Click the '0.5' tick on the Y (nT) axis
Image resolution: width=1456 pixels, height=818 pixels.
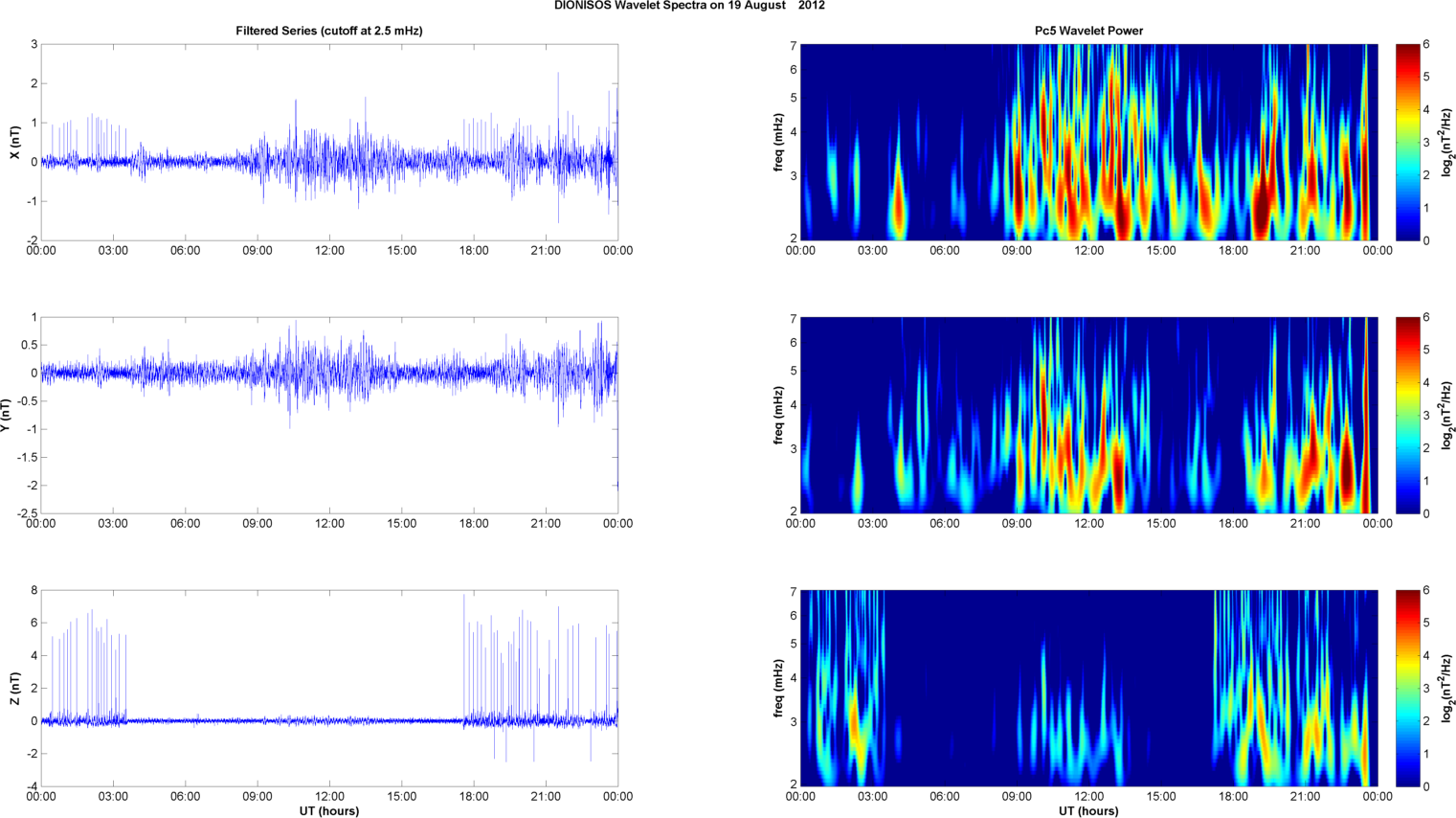(30, 346)
